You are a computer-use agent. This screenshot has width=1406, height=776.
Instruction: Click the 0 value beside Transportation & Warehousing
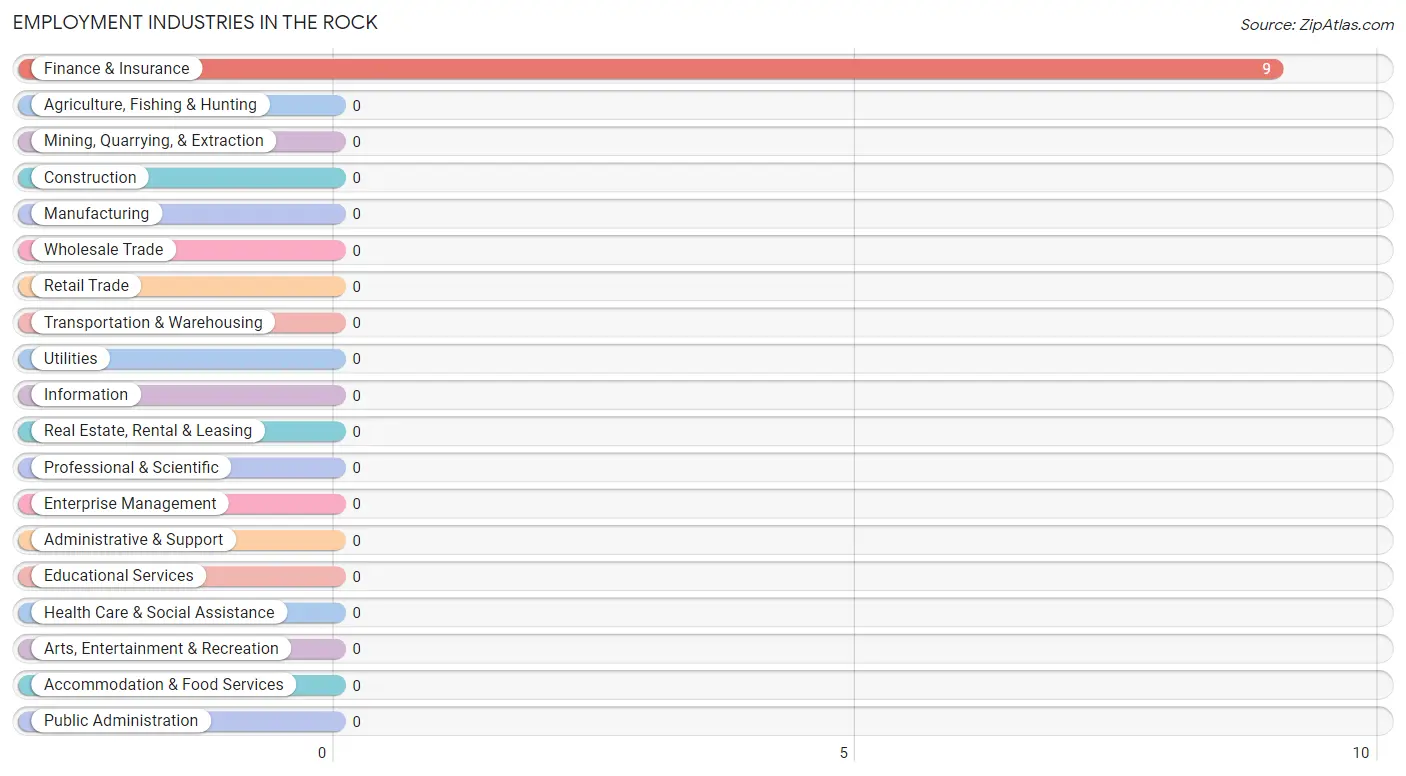[356, 323]
